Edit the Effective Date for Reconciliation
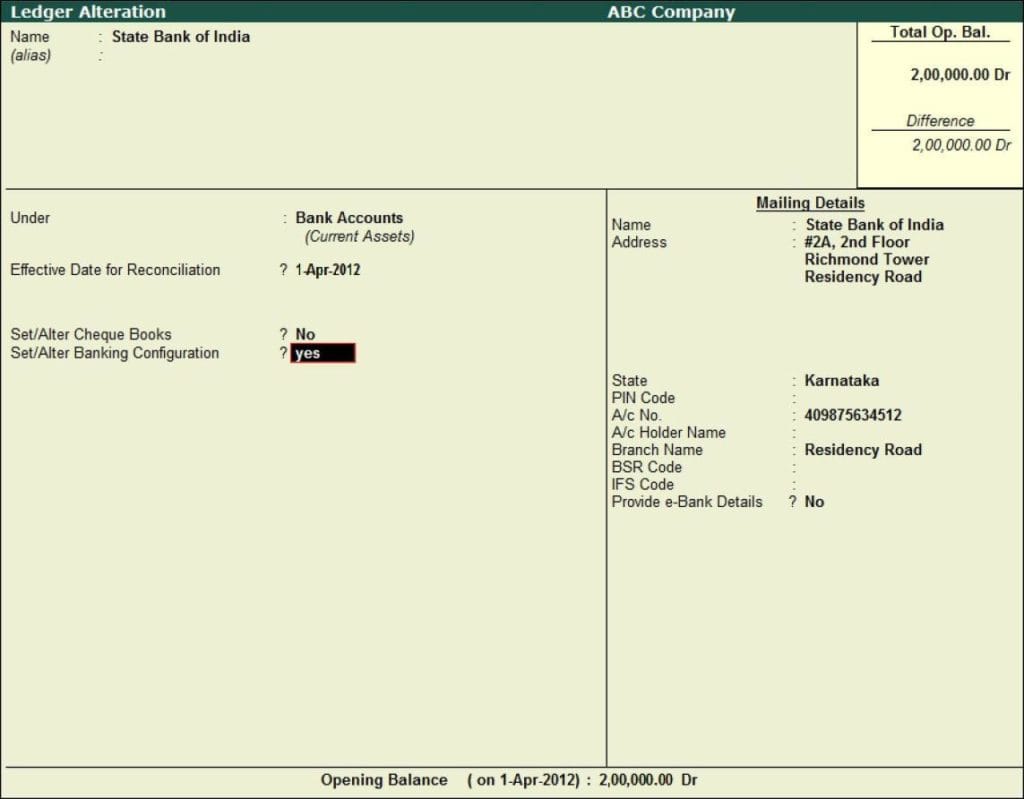1024x799 pixels. pyautogui.click(x=327, y=270)
